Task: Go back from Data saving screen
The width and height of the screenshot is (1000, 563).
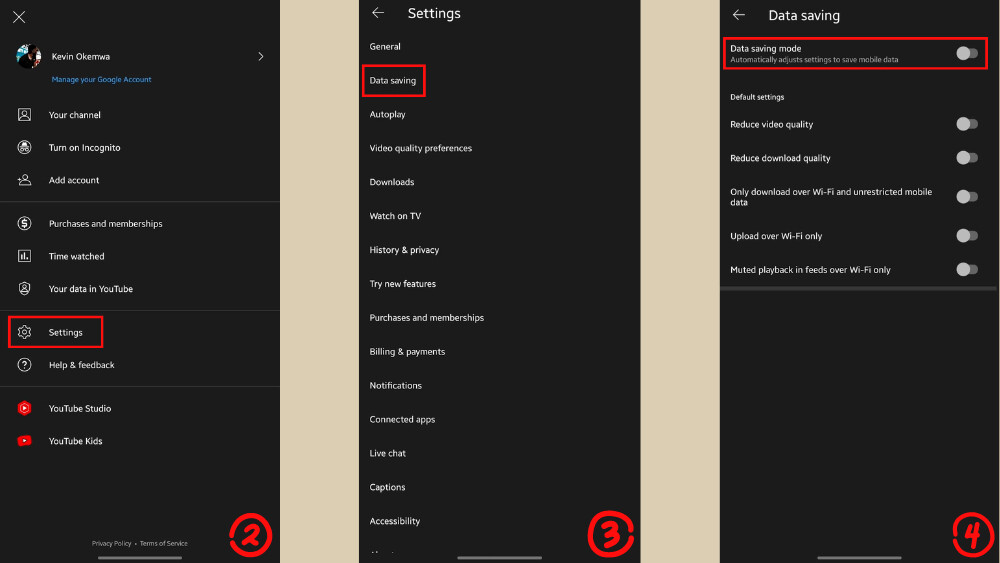Action: pyautogui.click(x=739, y=15)
